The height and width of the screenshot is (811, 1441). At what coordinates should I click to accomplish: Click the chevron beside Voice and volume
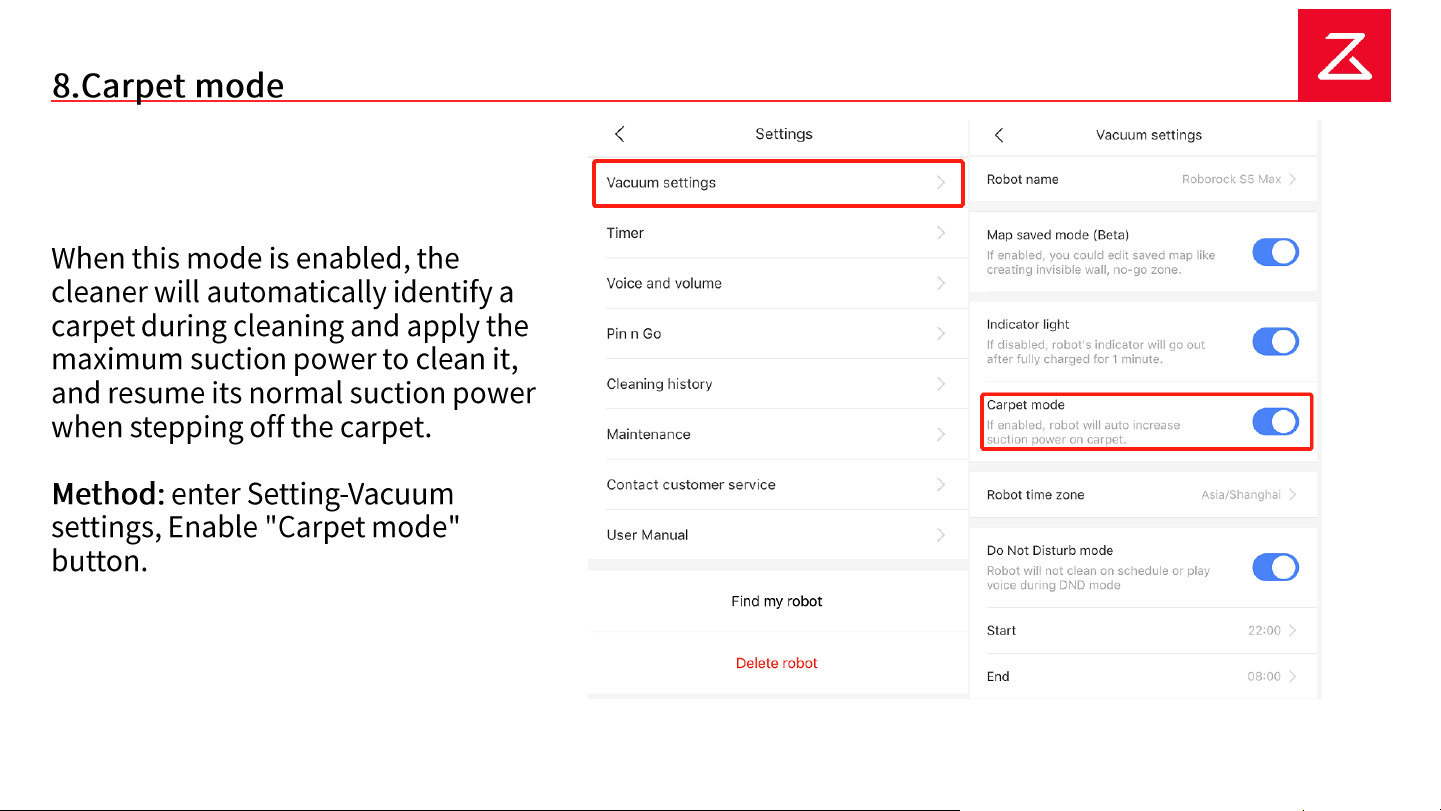pyautogui.click(x=941, y=283)
